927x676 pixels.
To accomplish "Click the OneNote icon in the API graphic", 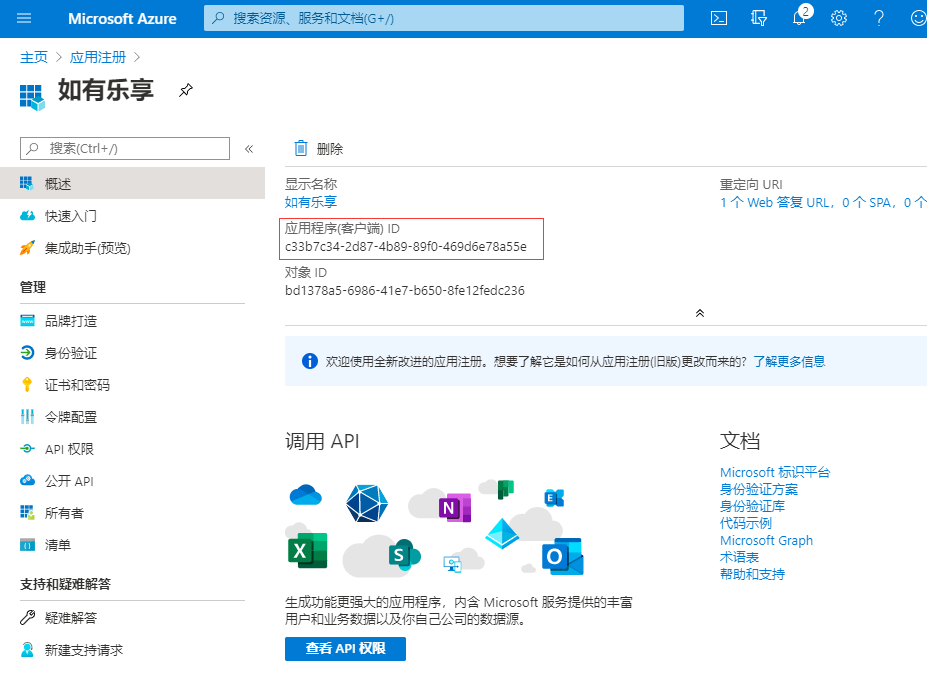I will click(x=455, y=508).
